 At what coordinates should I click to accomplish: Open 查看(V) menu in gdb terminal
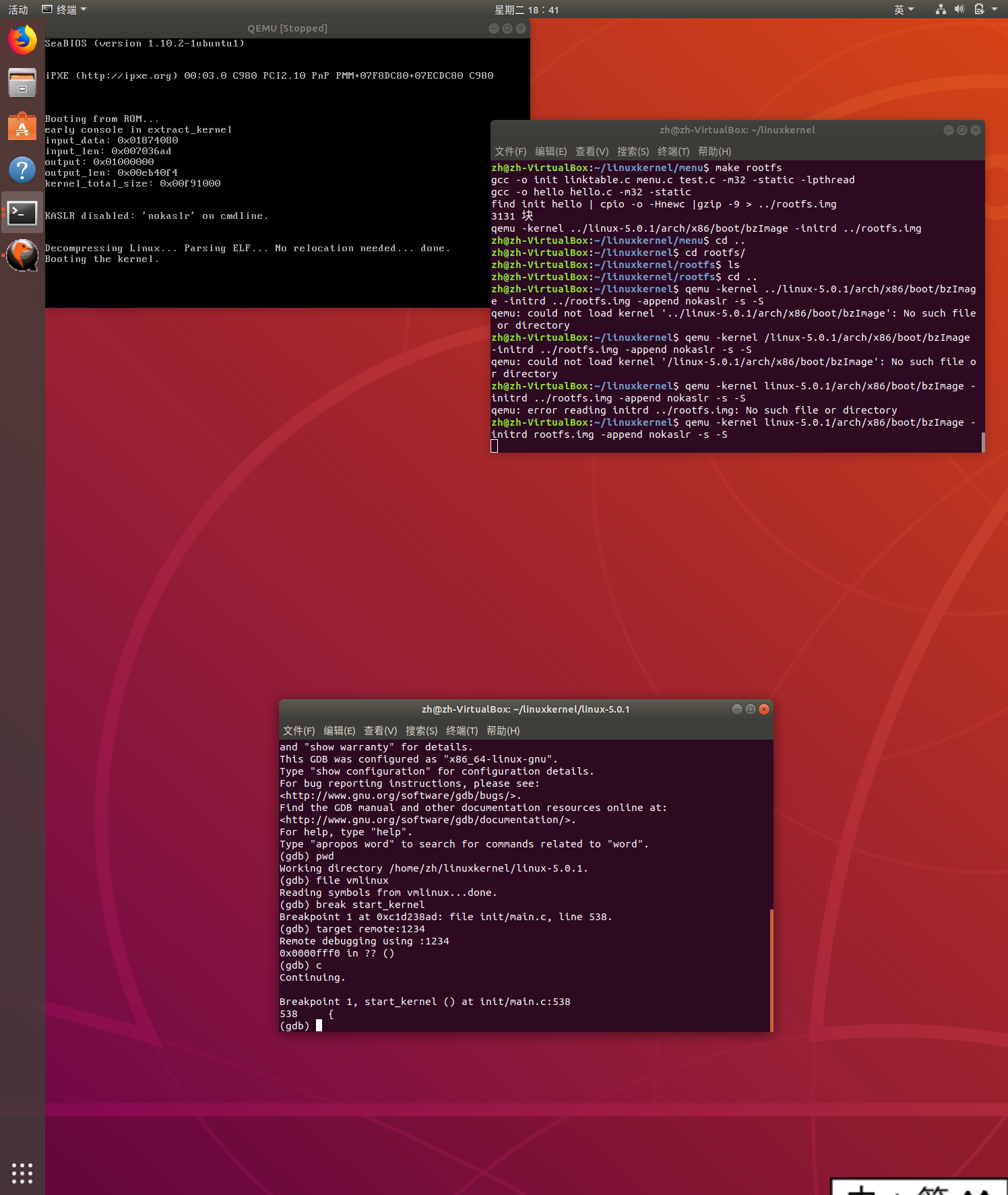380,731
